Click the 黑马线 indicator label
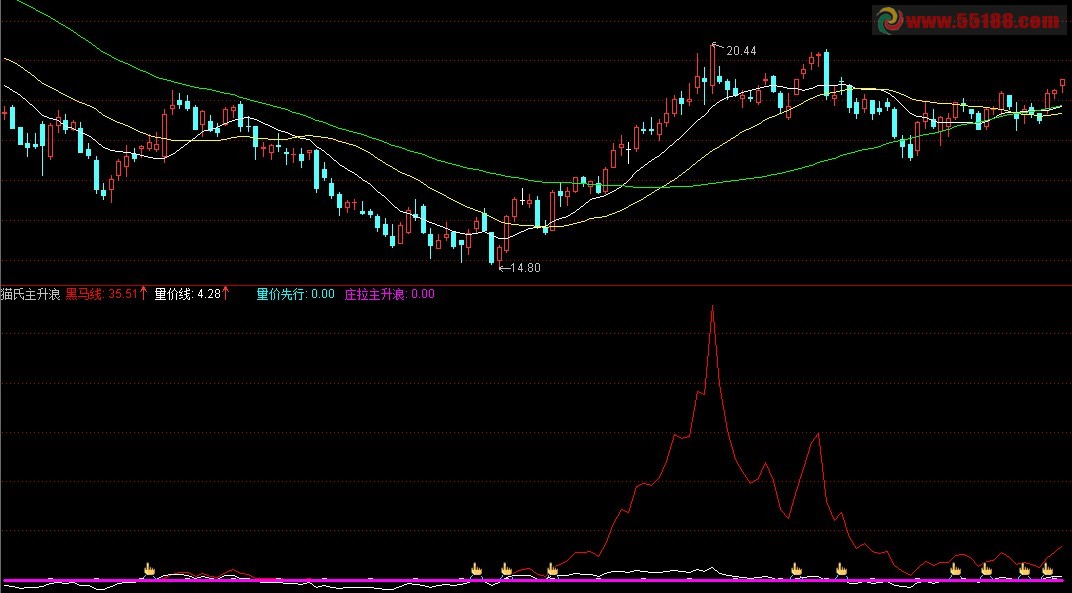 [x=85, y=295]
